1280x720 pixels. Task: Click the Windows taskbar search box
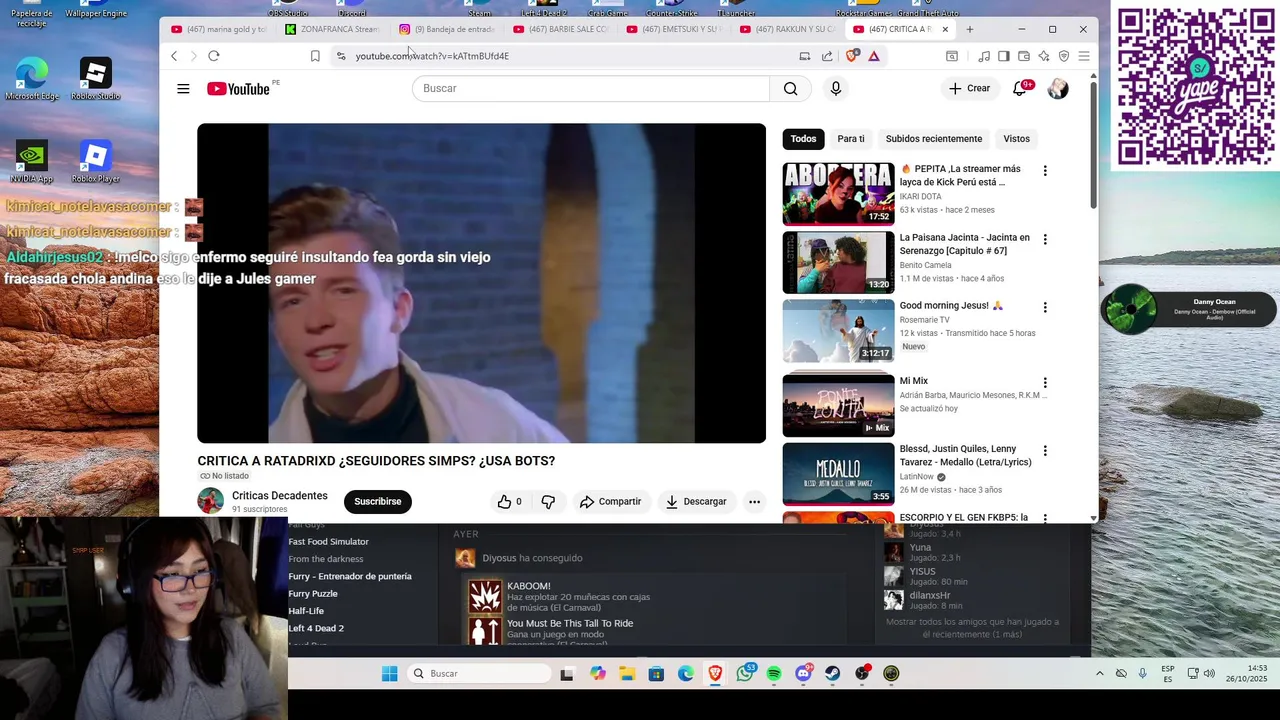pos(481,674)
